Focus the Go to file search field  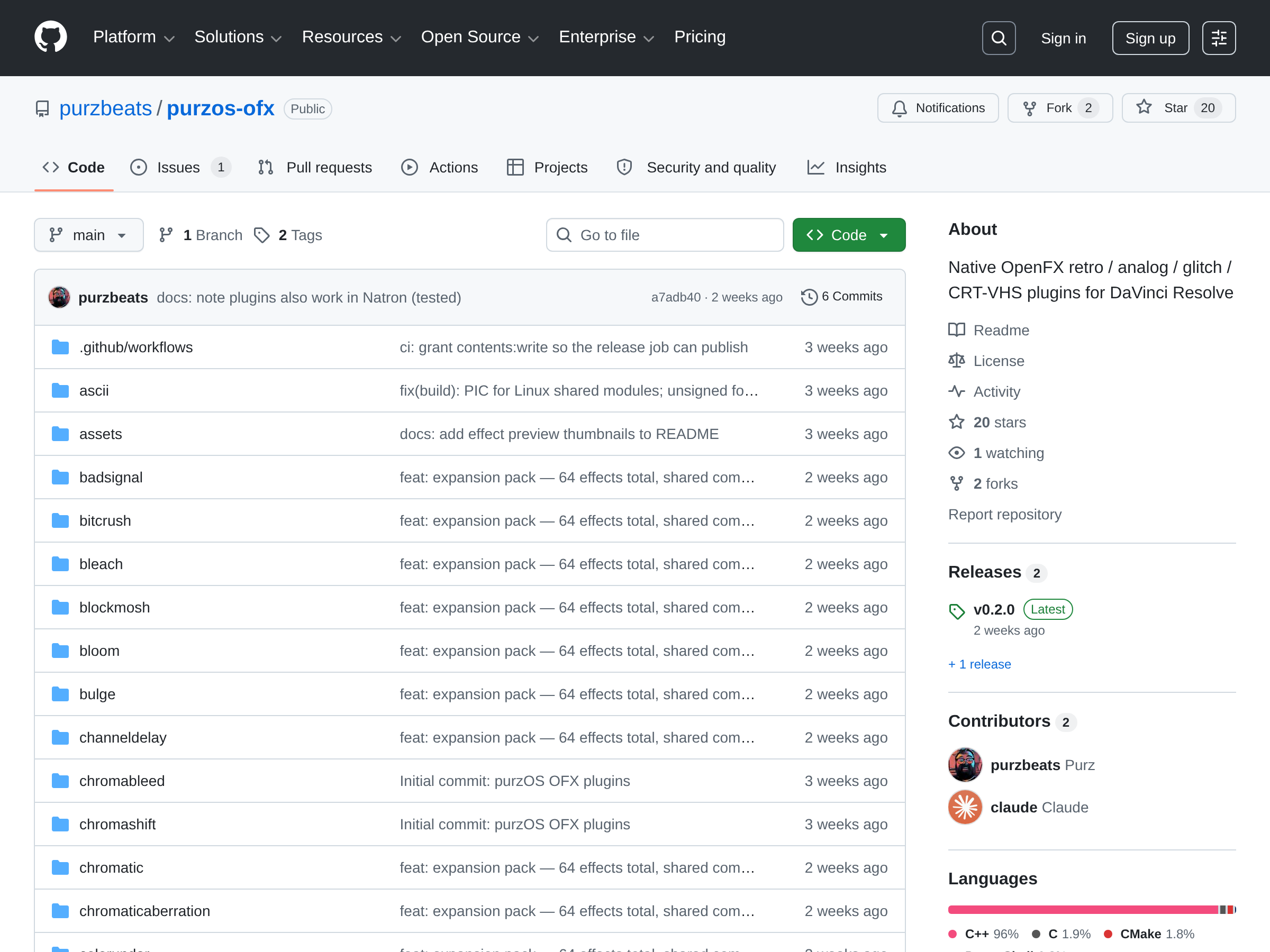pos(664,235)
